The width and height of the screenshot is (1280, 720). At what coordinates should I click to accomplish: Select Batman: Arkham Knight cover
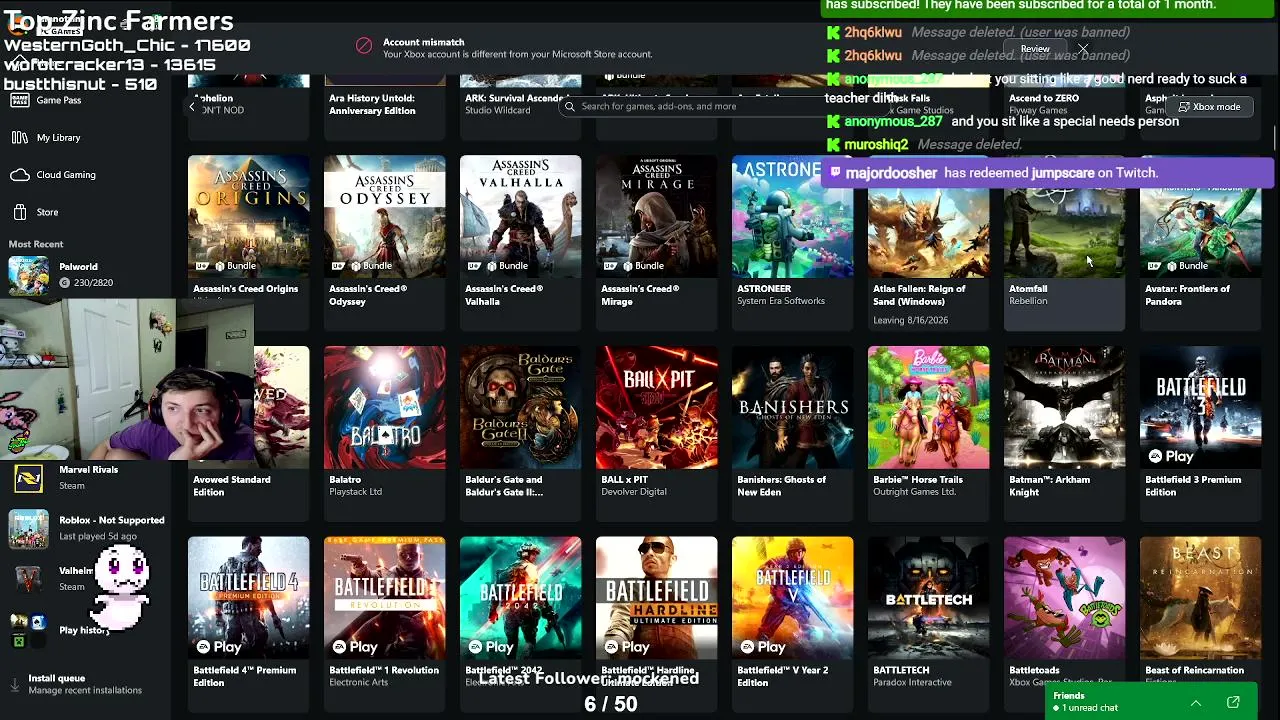click(1064, 407)
